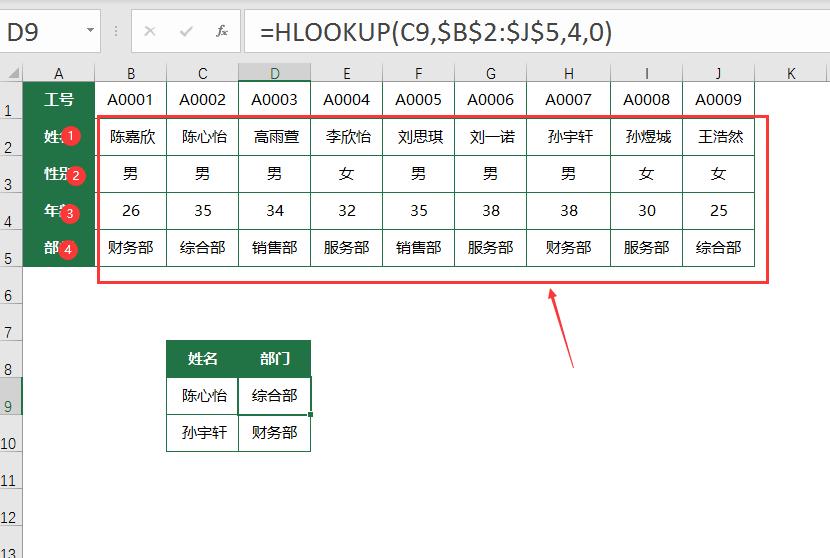Select the name cell 刘一诺
Viewport: 830px width, 558px height.
click(x=491, y=137)
